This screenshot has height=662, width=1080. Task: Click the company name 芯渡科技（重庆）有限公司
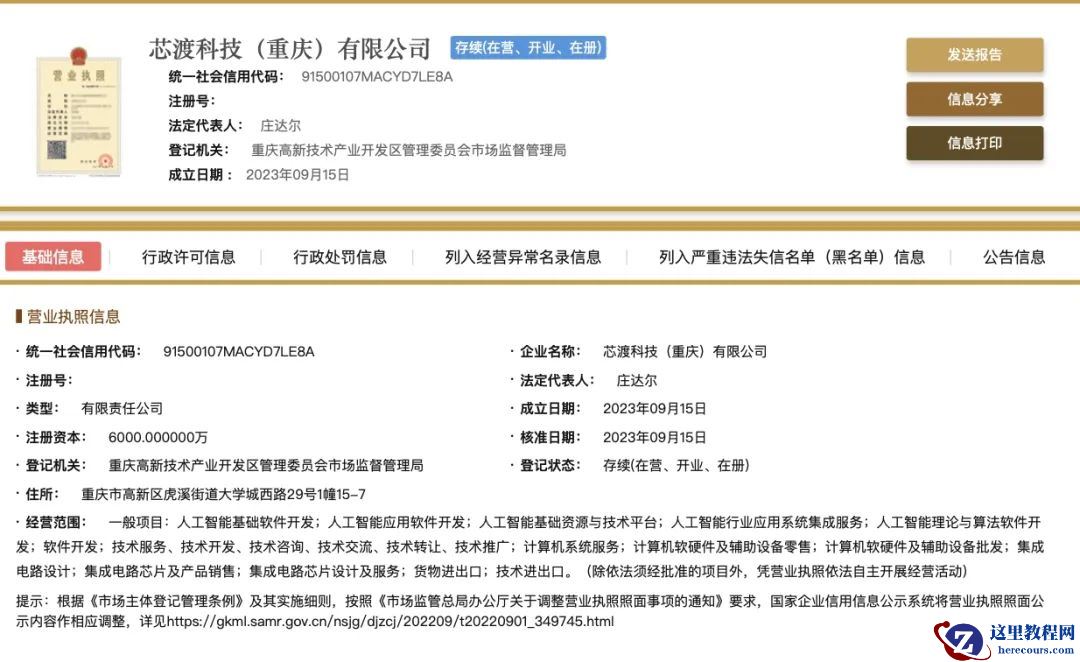(290, 47)
